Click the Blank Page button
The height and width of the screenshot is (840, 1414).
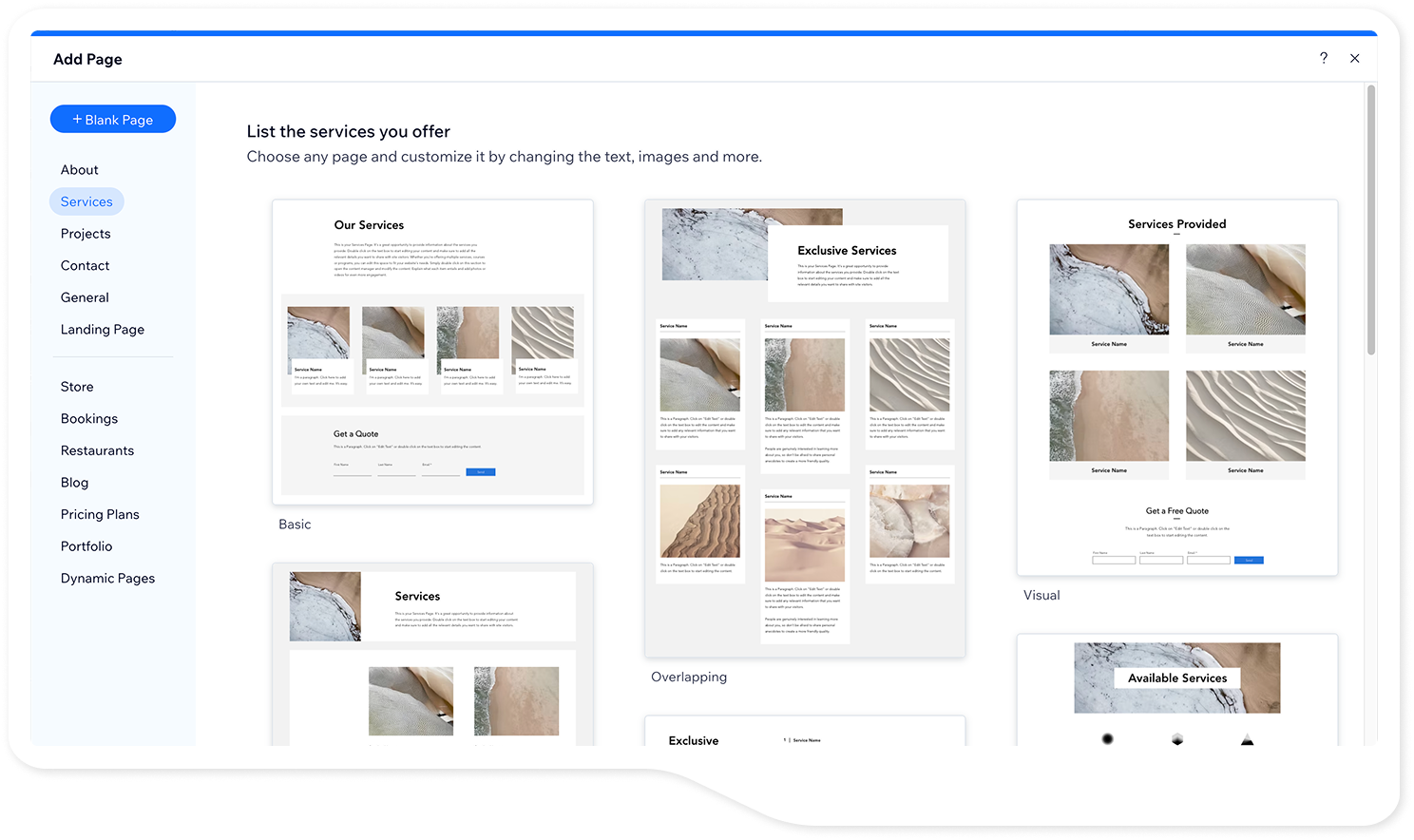(113, 120)
